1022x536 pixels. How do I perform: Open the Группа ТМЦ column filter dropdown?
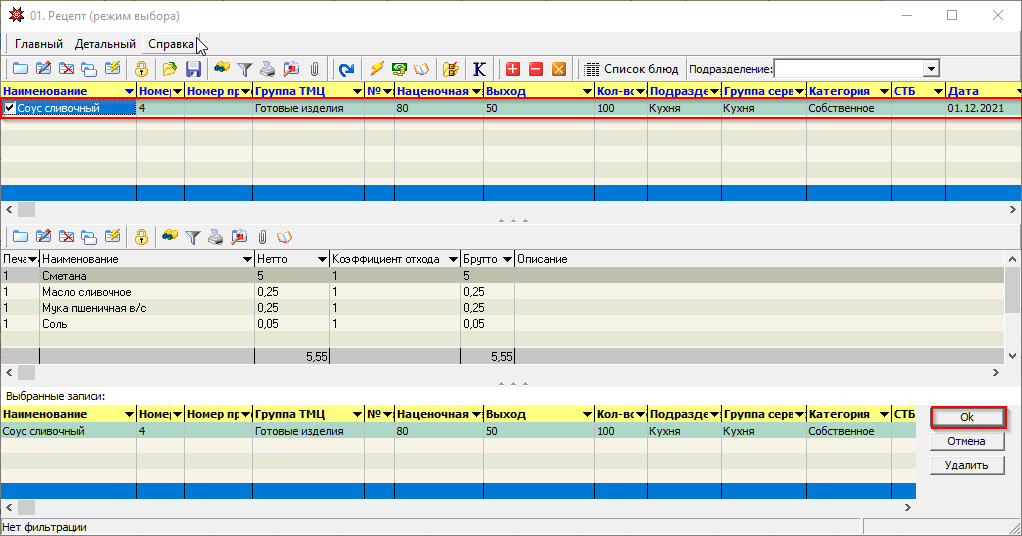pyautogui.click(x=357, y=91)
